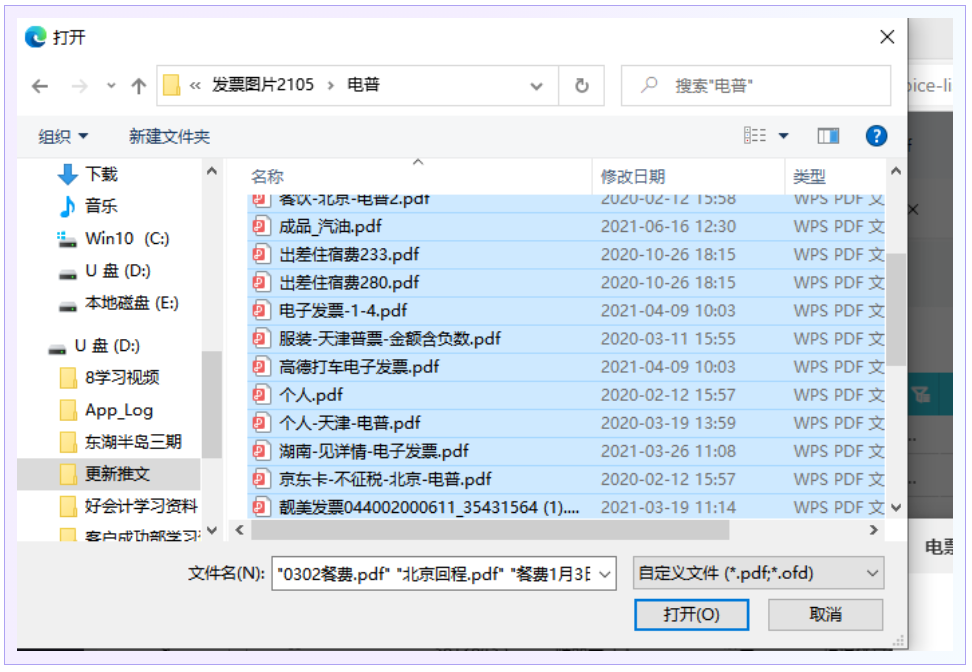This screenshot has width=972, height=672.
Task: Select Win10 (C:) drive
Action: pos(126,238)
